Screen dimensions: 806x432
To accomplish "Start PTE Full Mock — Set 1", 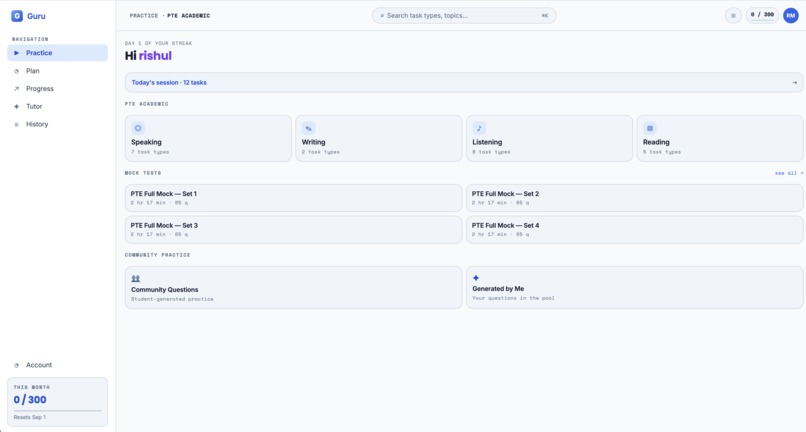I will pyautogui.click(x=294, y=198).
